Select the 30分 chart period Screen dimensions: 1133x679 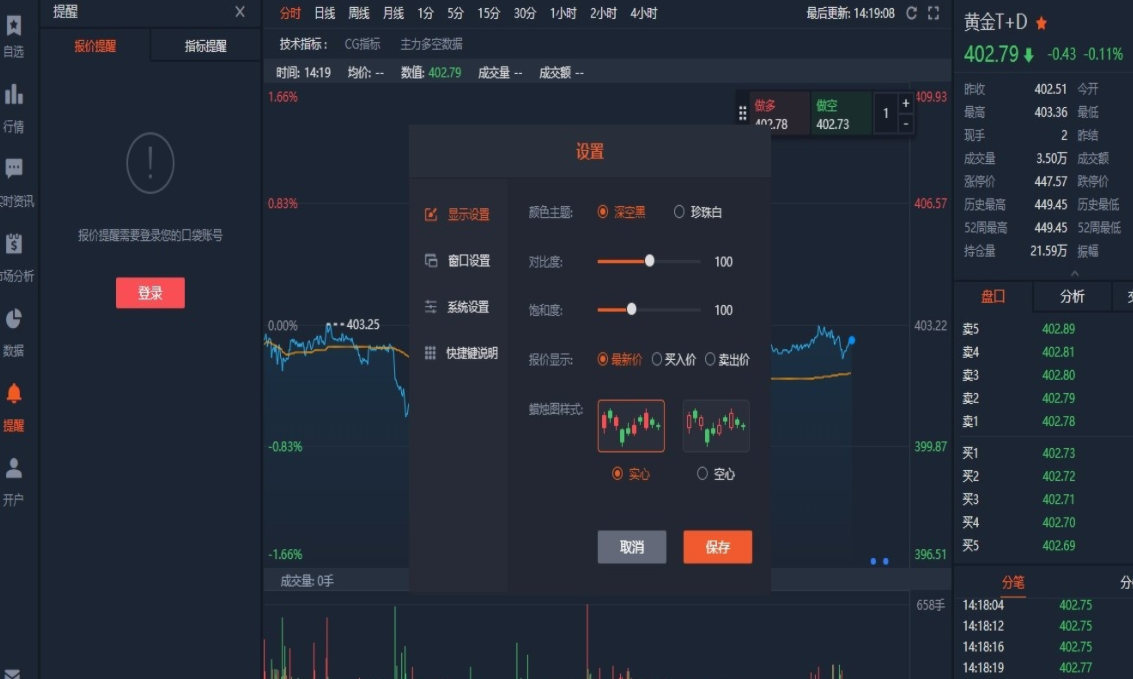point(525,13)
